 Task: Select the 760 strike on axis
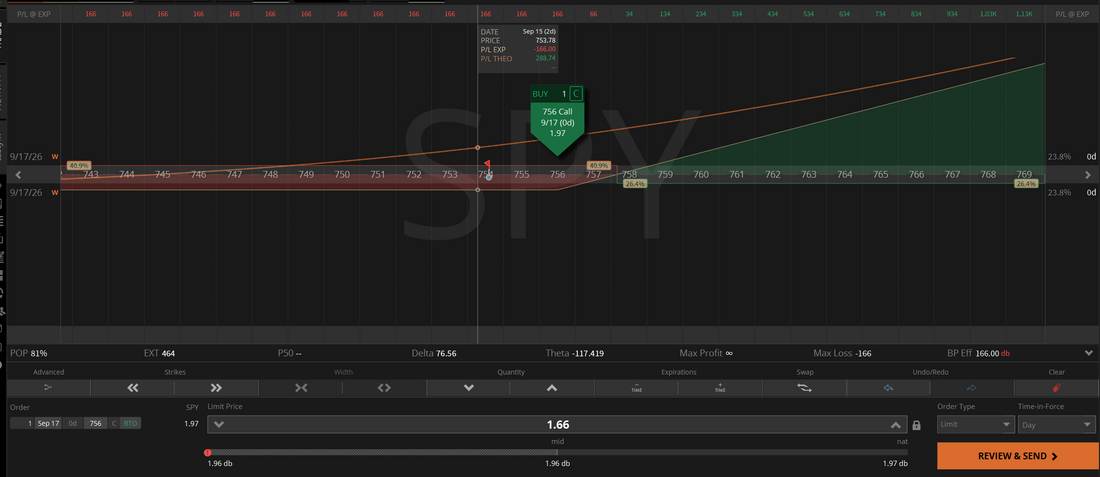click(x=701, y=174)
